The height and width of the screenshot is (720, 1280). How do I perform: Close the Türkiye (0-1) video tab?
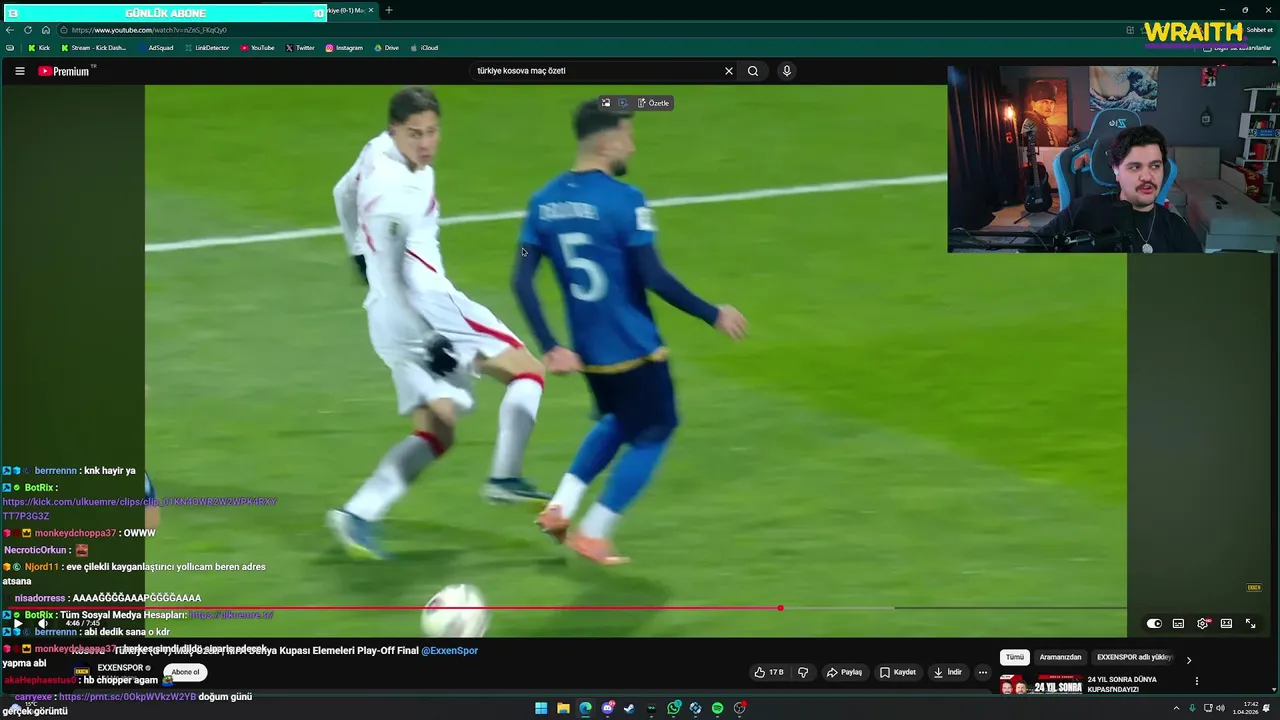click(371, 10)
